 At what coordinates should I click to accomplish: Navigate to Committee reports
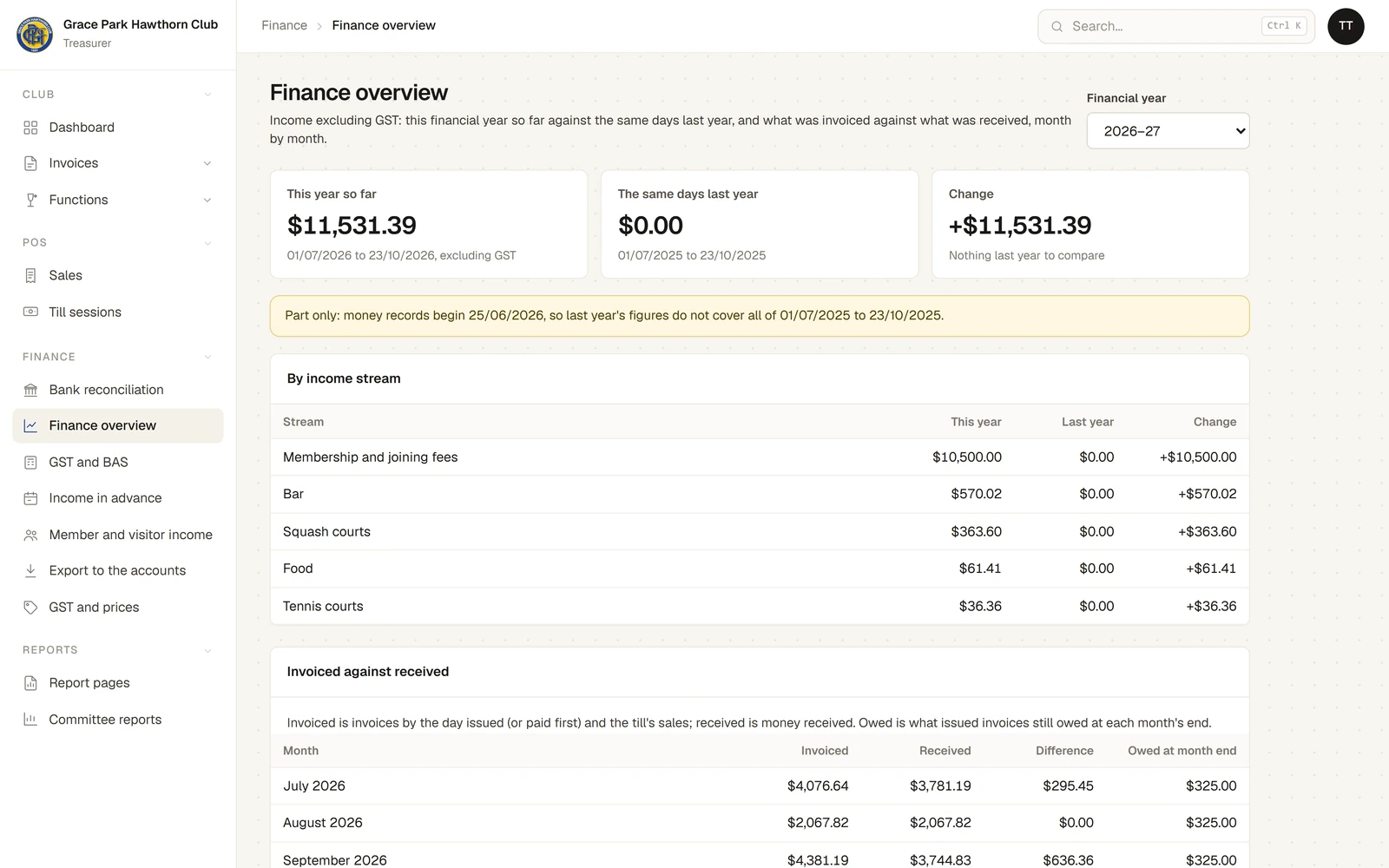[x=118, y=720]
